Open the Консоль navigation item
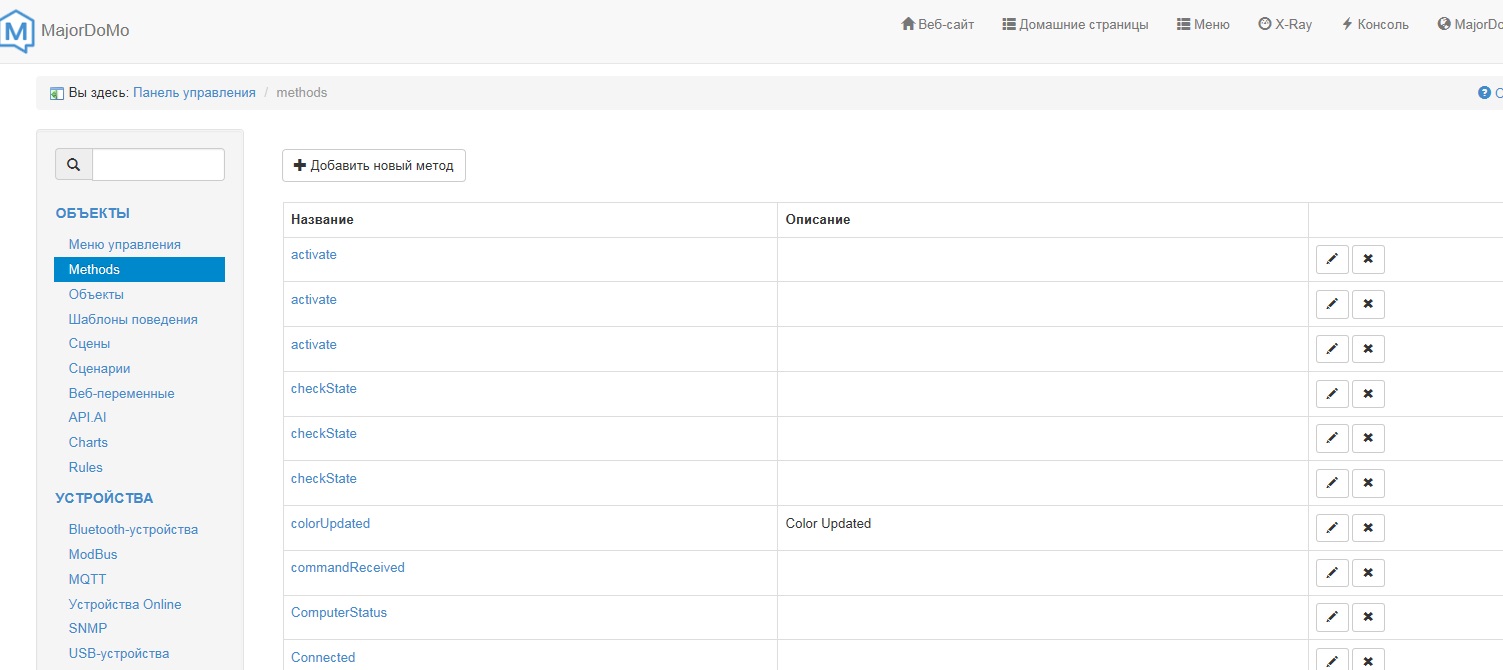Image resolution: width=1503 pixels, height=670 pixels. click(1375, 25)
